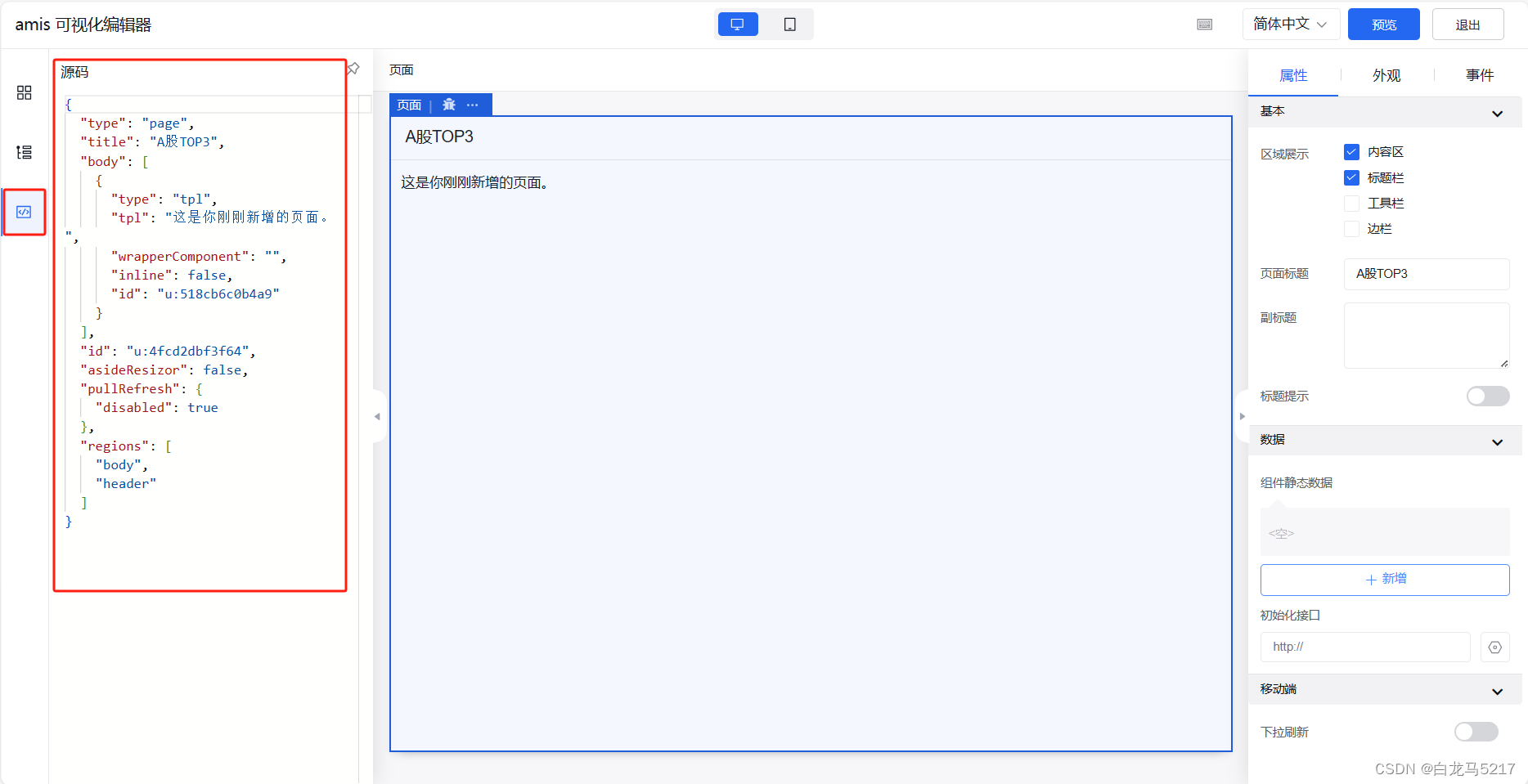1528x784 pixels.
Task: Collapse the right properties panel arrow
Action: (x=1242, y=416)
